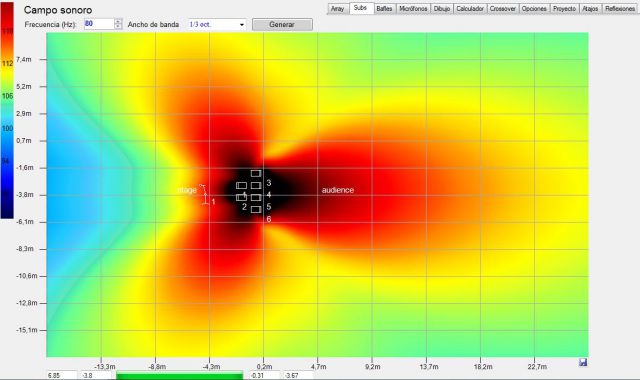Click the 6.85 value field

(x=62, y=376)
